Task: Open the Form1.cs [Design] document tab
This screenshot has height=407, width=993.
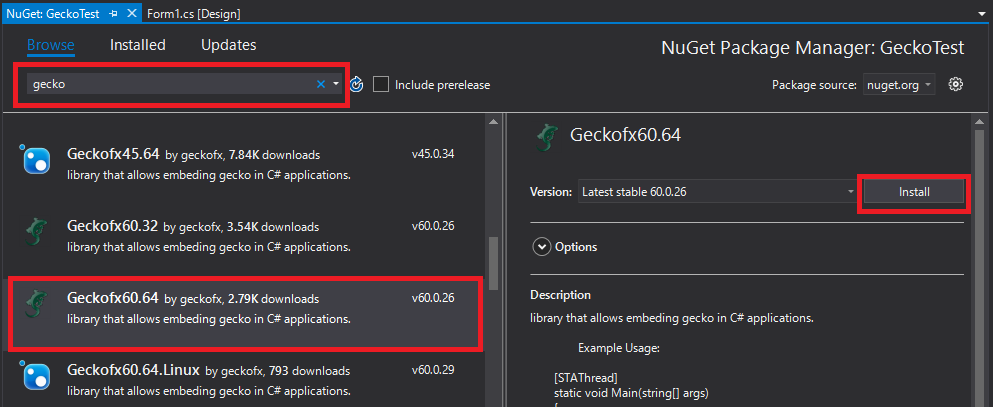Action: pyautogui.click(x=194, y=13)
